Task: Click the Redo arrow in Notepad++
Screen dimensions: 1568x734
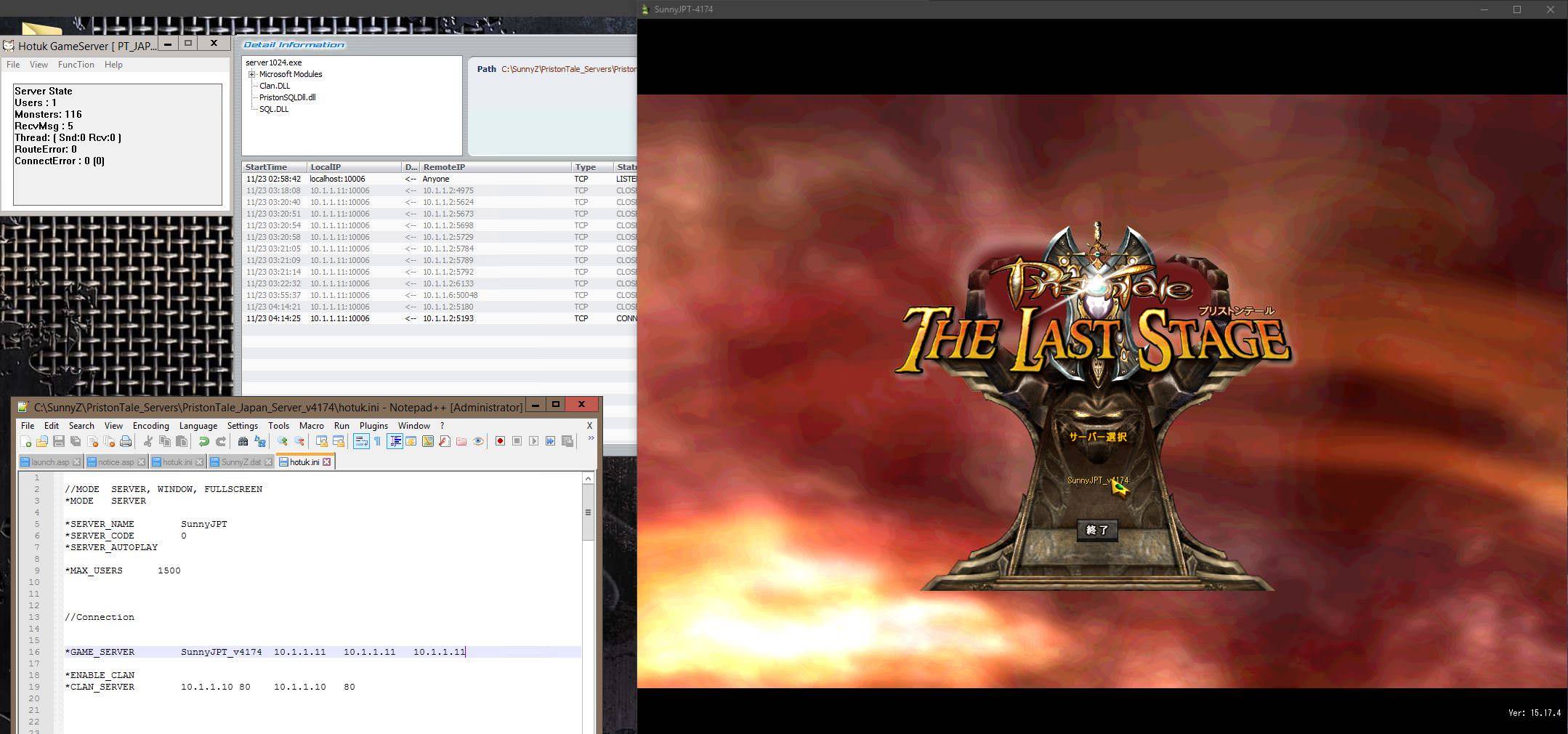Action: tap(221, 441)
